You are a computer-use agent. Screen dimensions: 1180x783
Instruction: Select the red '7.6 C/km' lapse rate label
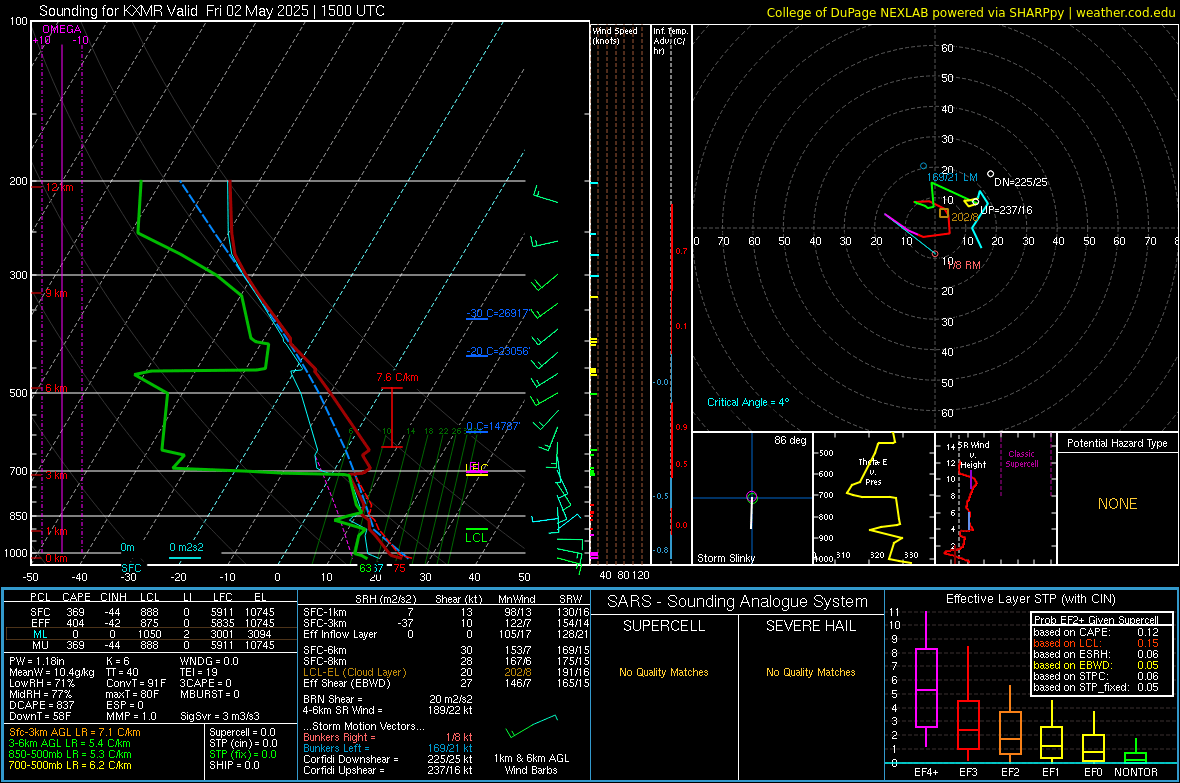[x=397, y=377]
